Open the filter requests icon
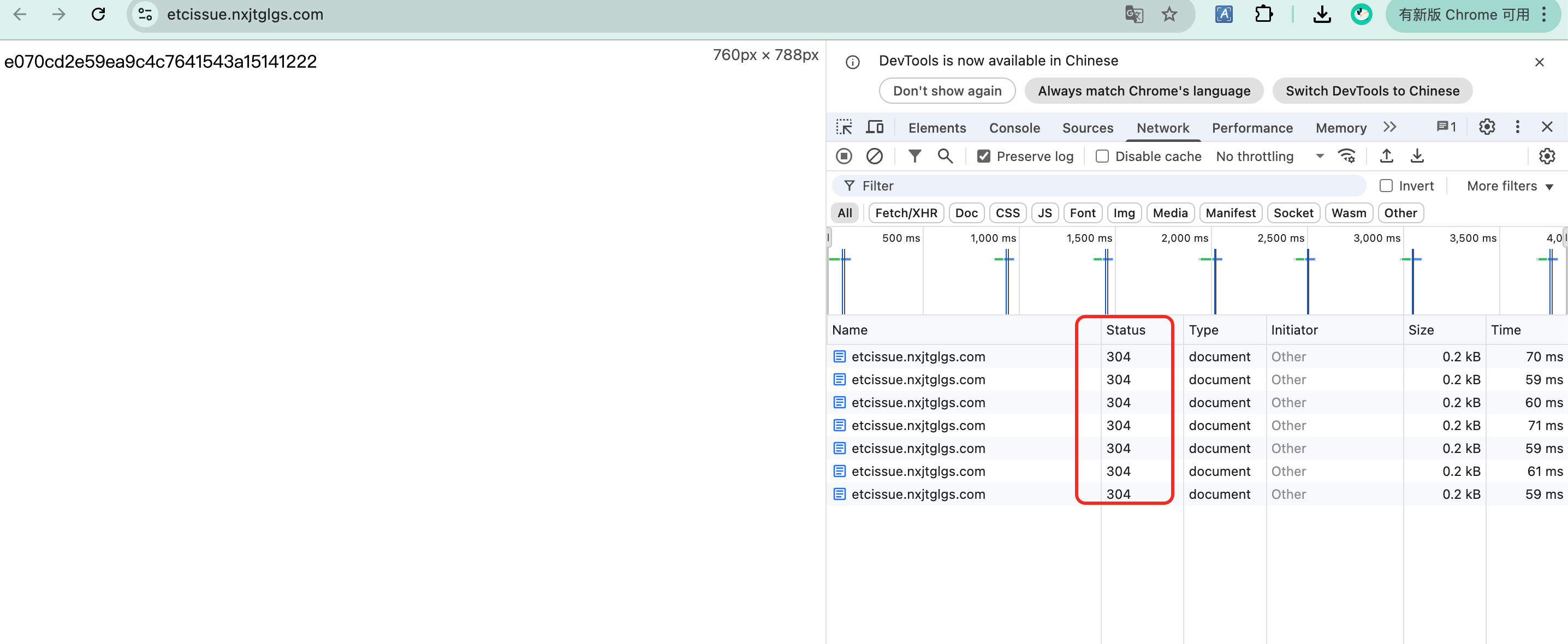The height and width of the screenshot is (644, 1568). pyautogui.click(x=915, y=156)
